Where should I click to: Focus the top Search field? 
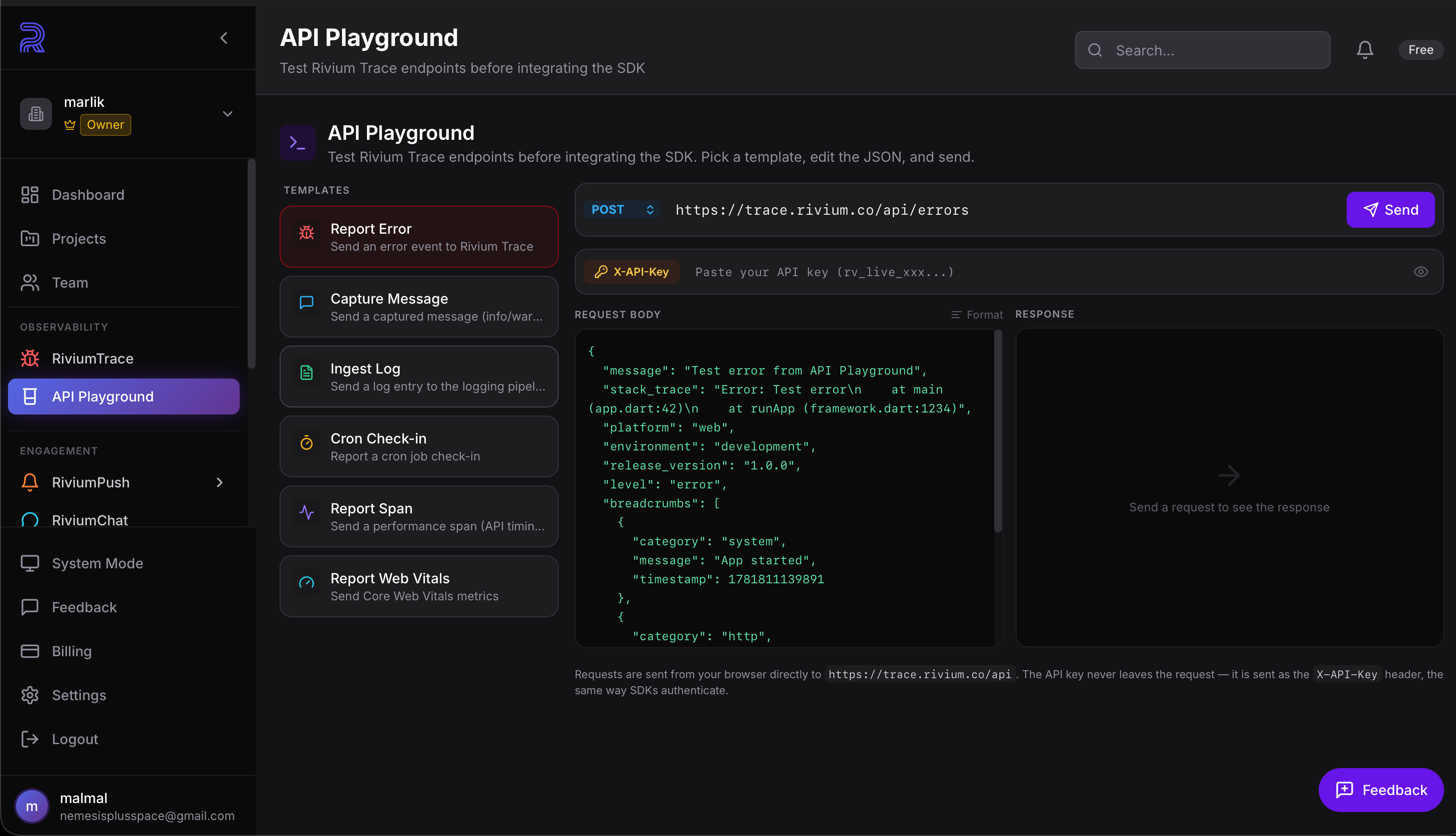pyautogui.click(x=1202, y=50)
